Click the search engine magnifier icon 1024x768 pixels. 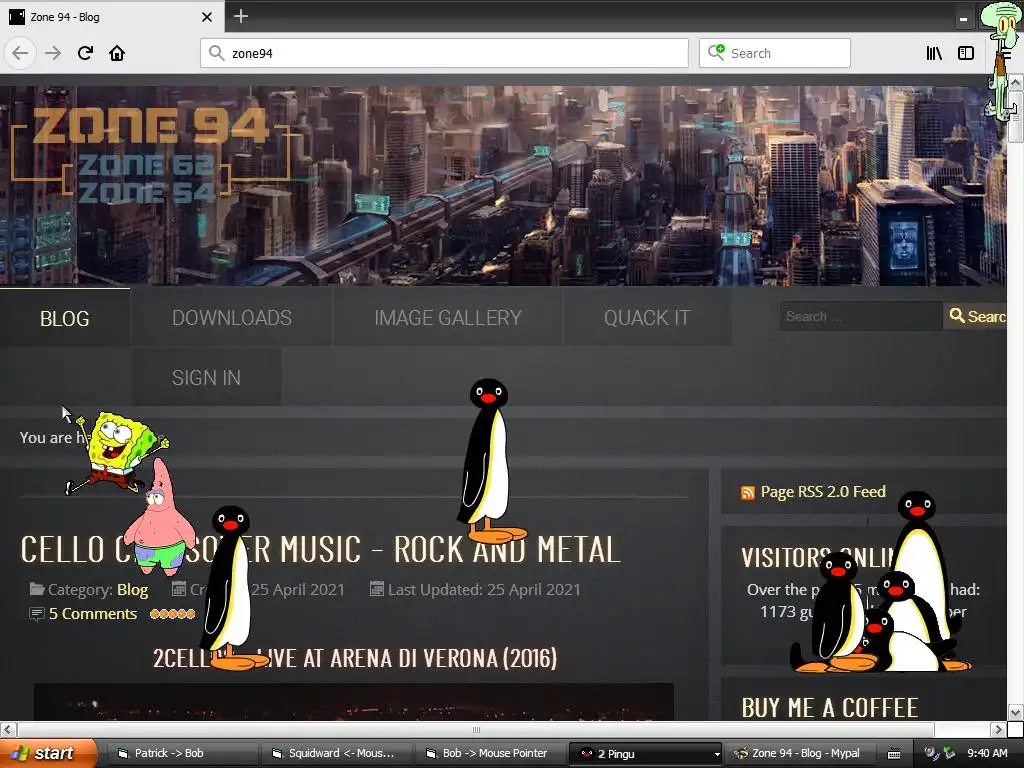(716, 52)
